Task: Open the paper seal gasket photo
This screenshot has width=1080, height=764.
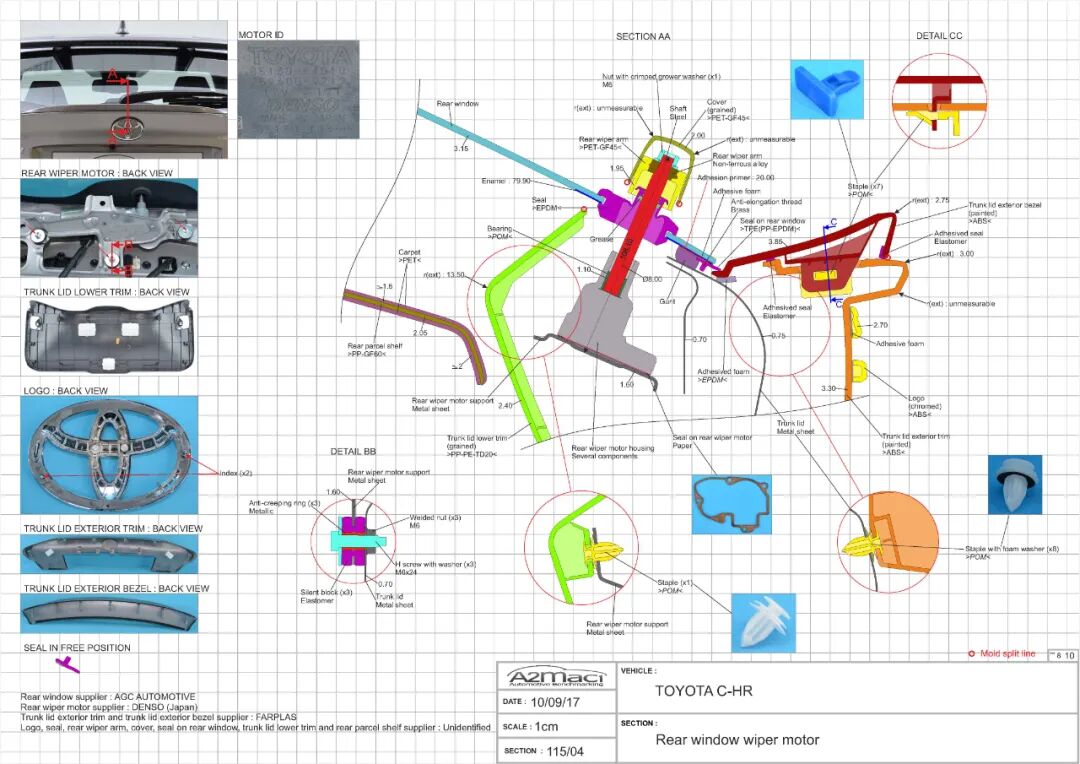Action: click(731, 504)
